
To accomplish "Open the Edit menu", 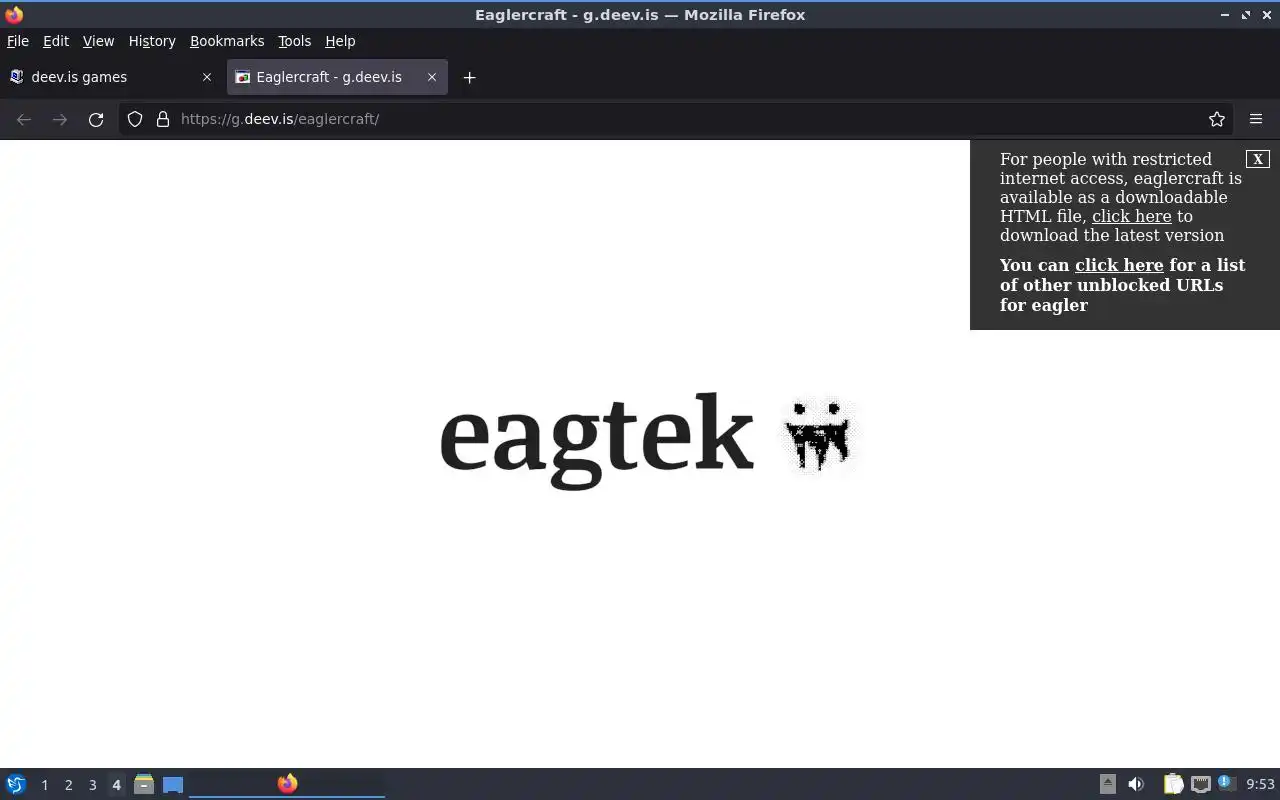I will (56, 41).
